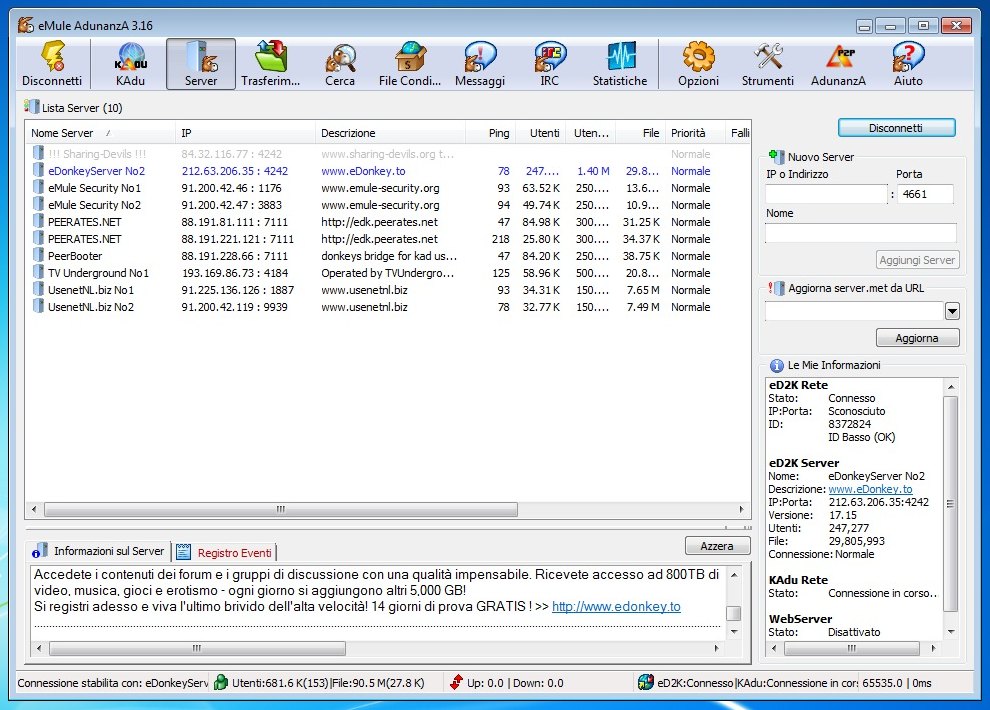Open the IRC chat toolbar icon
The width and height of the screenshot is (990, 710).
point(549,64)
